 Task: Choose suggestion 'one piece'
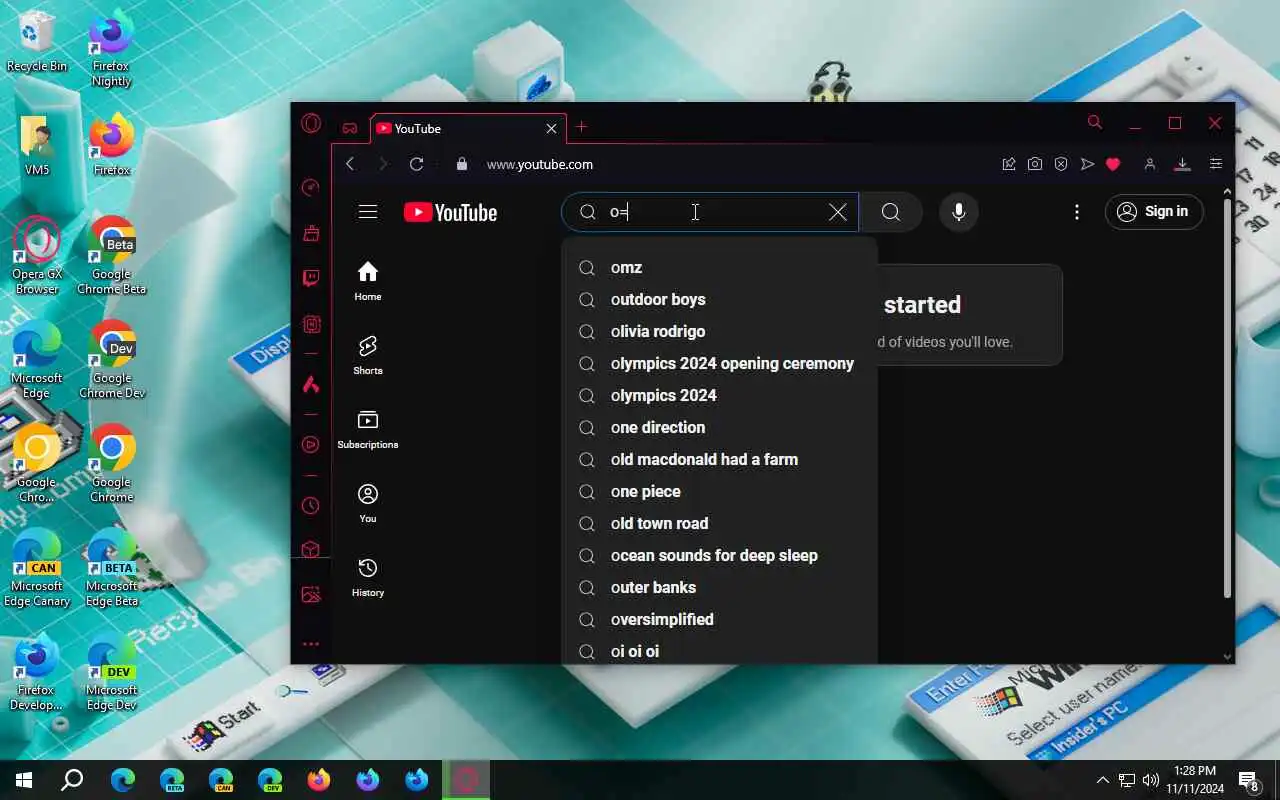pos(720,492)
